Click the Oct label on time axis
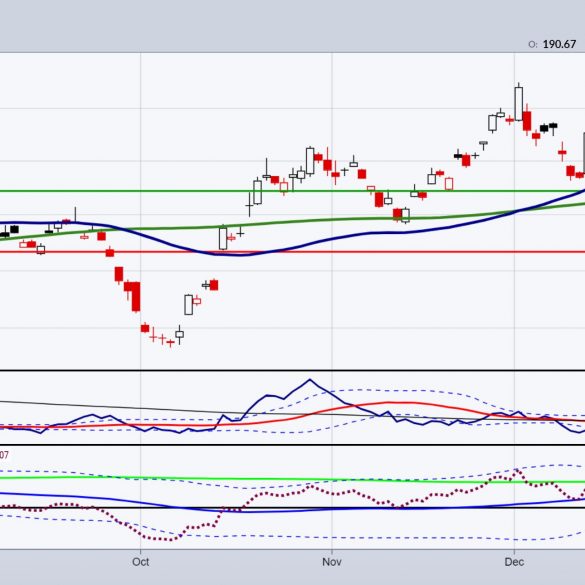Image resolution: width=585 pixels, height=585 pixels. 141,561
